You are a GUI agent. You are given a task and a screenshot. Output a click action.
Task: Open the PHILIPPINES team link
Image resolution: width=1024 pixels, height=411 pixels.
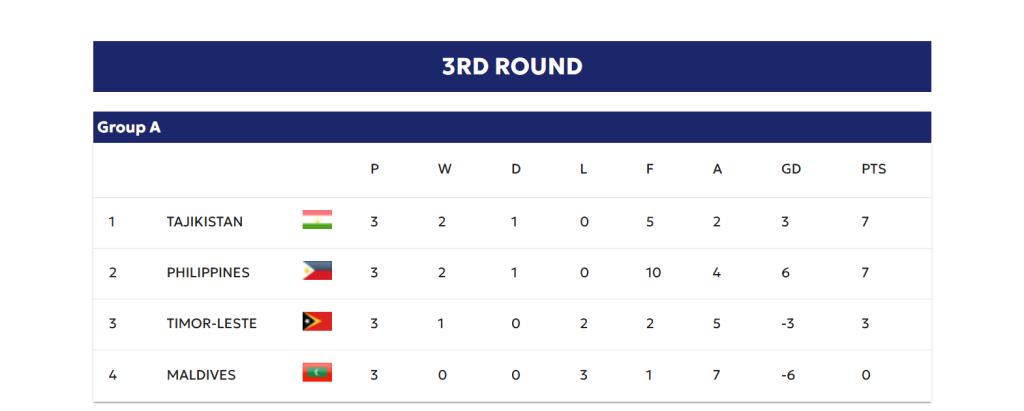tap(208, 273)
